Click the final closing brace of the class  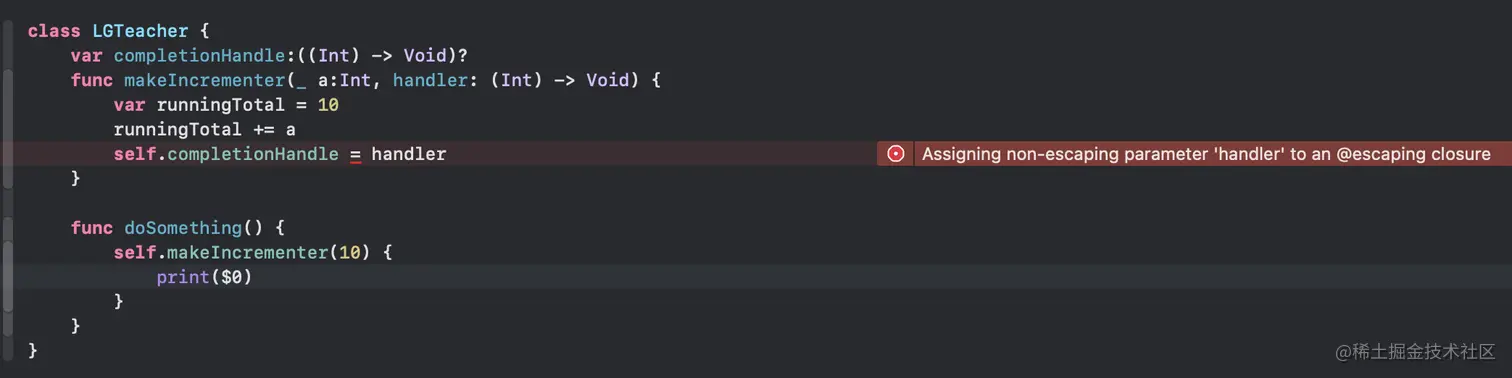pos(33,350)
